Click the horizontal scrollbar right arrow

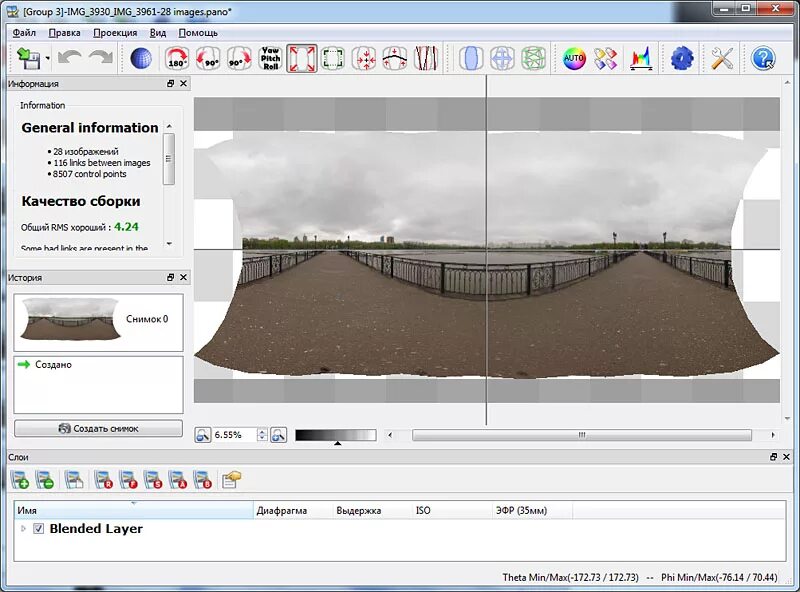(x=773, y=435)
